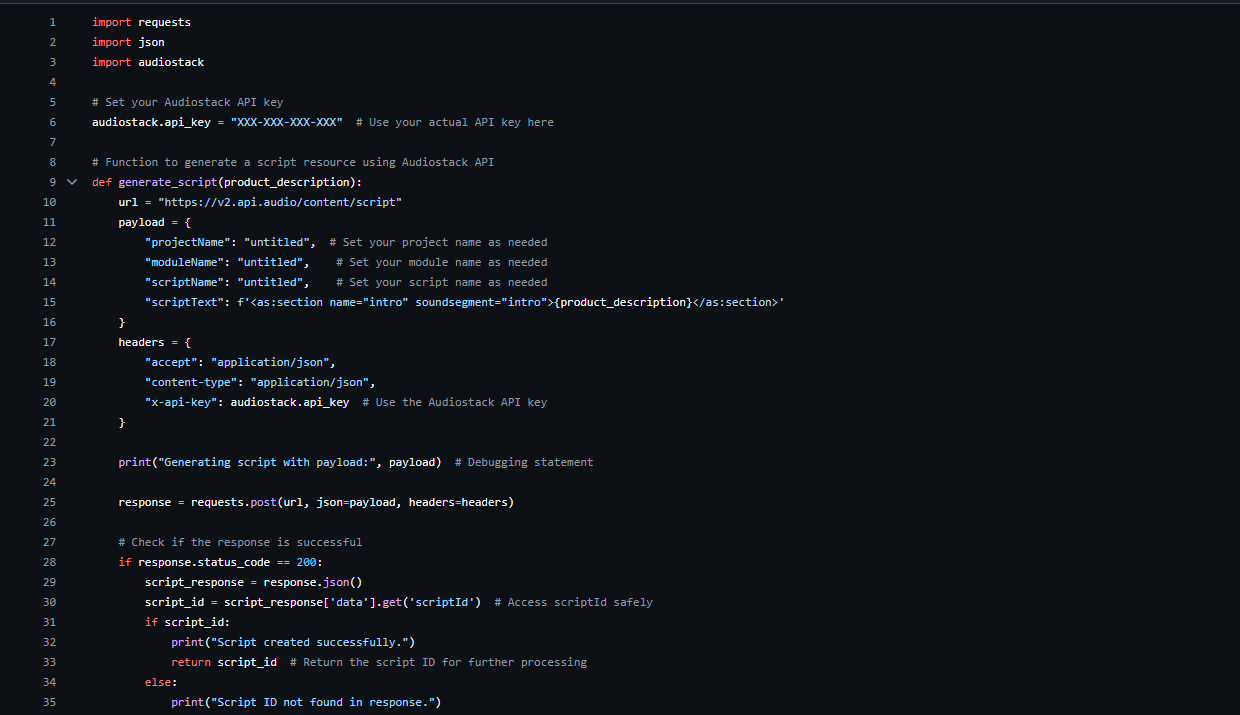
Task: Click the "accept" header key
Action: [x=171, y=362]
